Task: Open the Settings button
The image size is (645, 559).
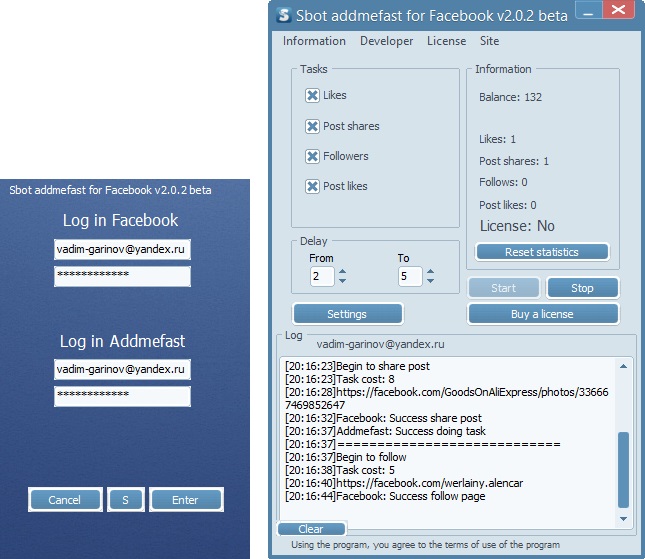Action: point(348,314)
